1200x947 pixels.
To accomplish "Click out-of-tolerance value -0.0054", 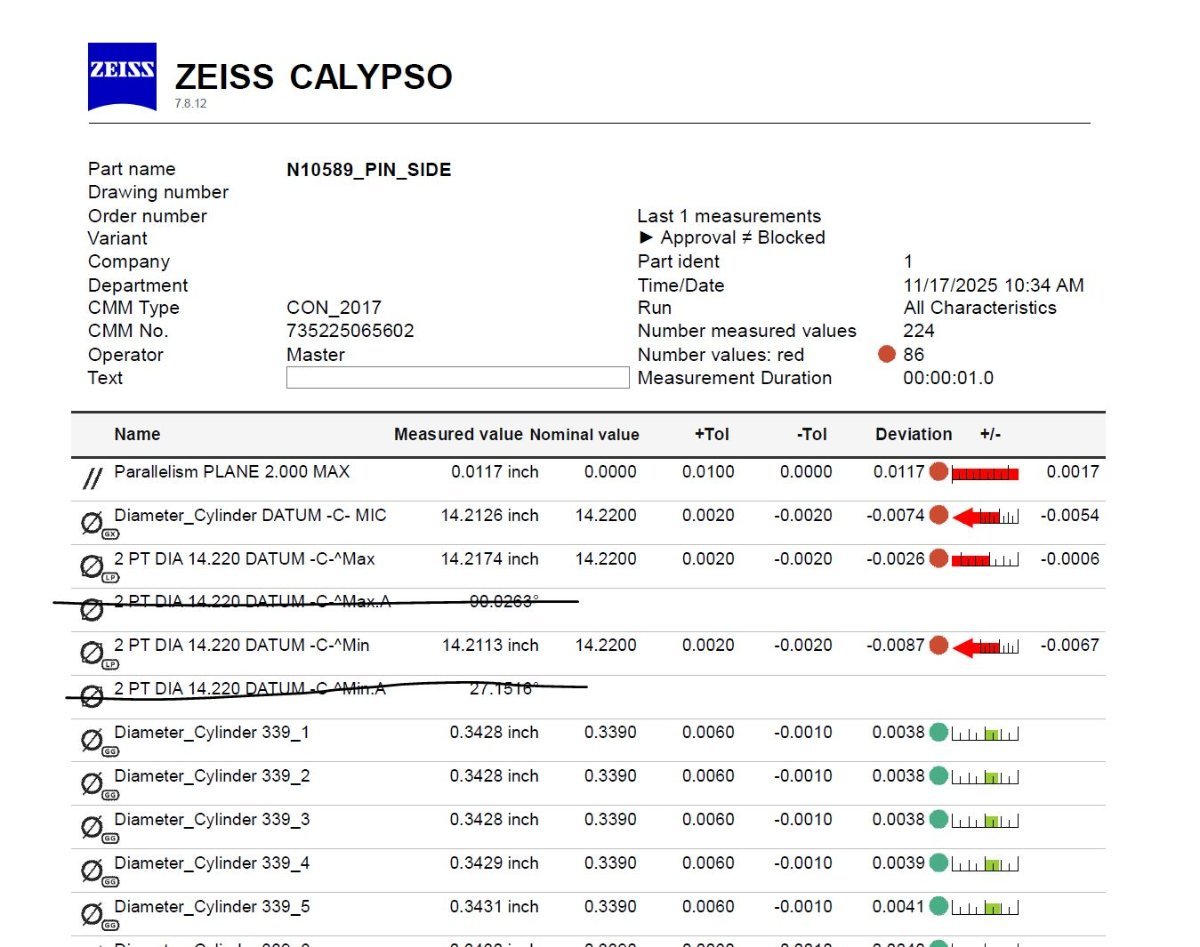I will click(1070, 516).
